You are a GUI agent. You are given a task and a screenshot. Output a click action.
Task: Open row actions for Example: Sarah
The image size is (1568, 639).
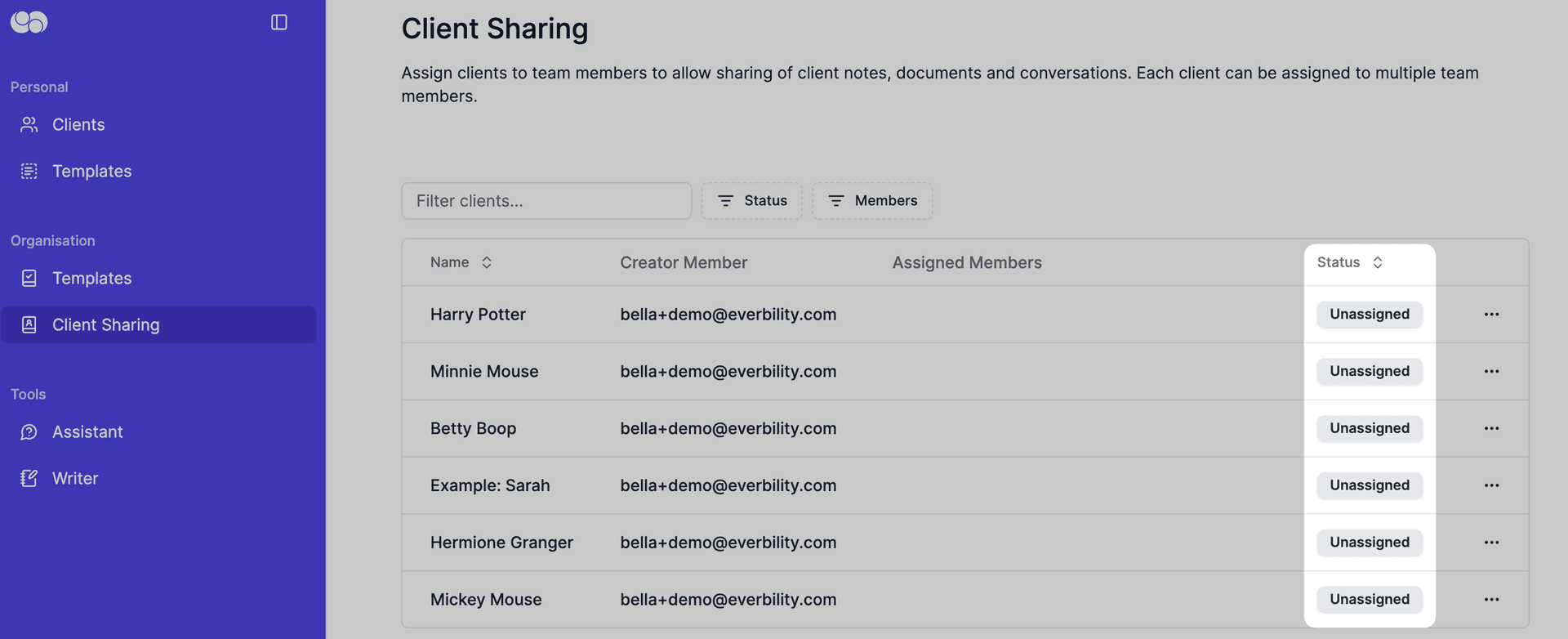[1491, 485]
